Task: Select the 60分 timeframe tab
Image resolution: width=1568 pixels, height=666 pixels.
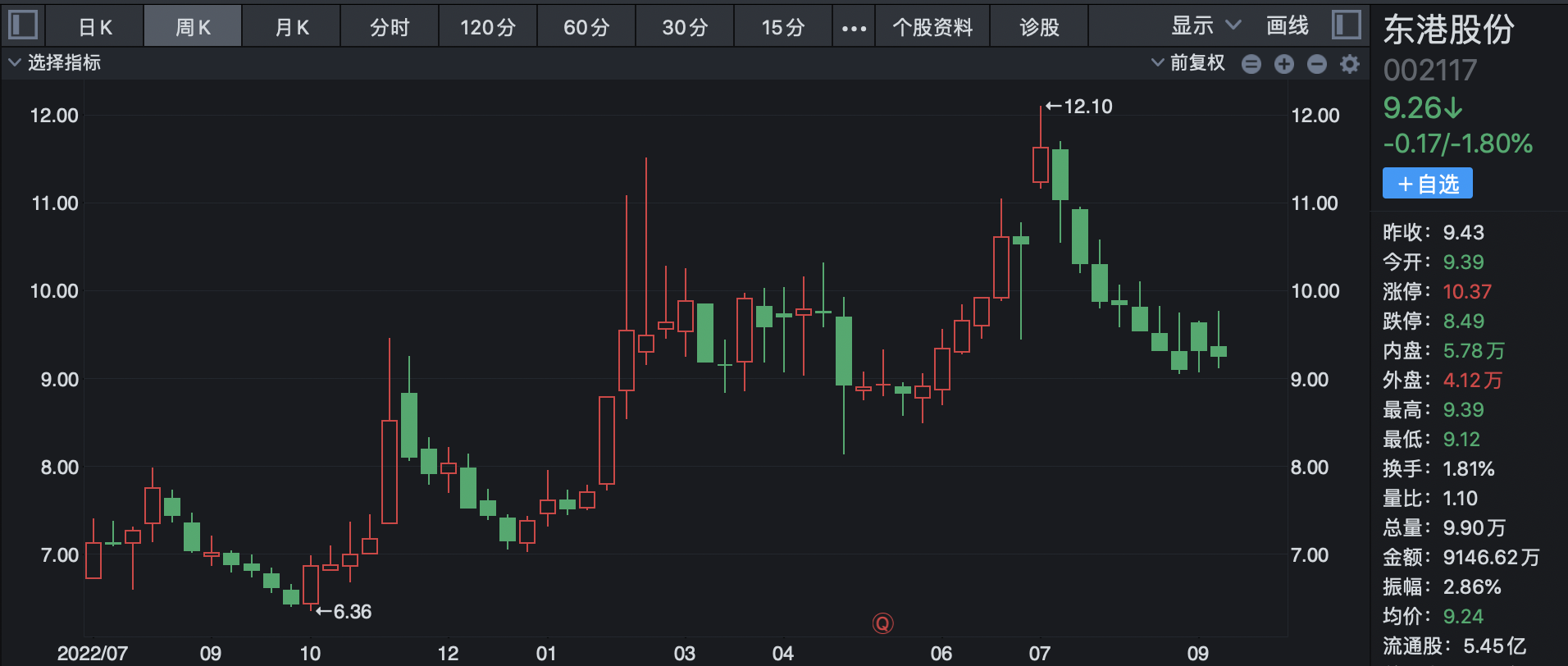Action: [x=586, y=28]
